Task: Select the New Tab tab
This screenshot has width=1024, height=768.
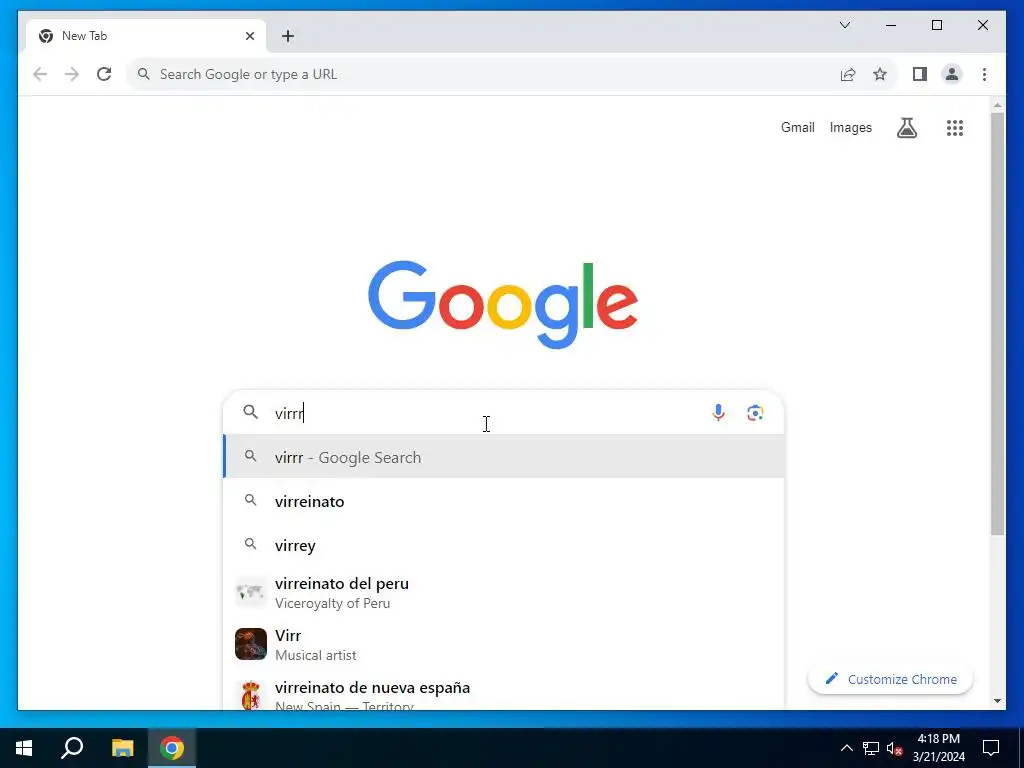Action: pos(146,36)
